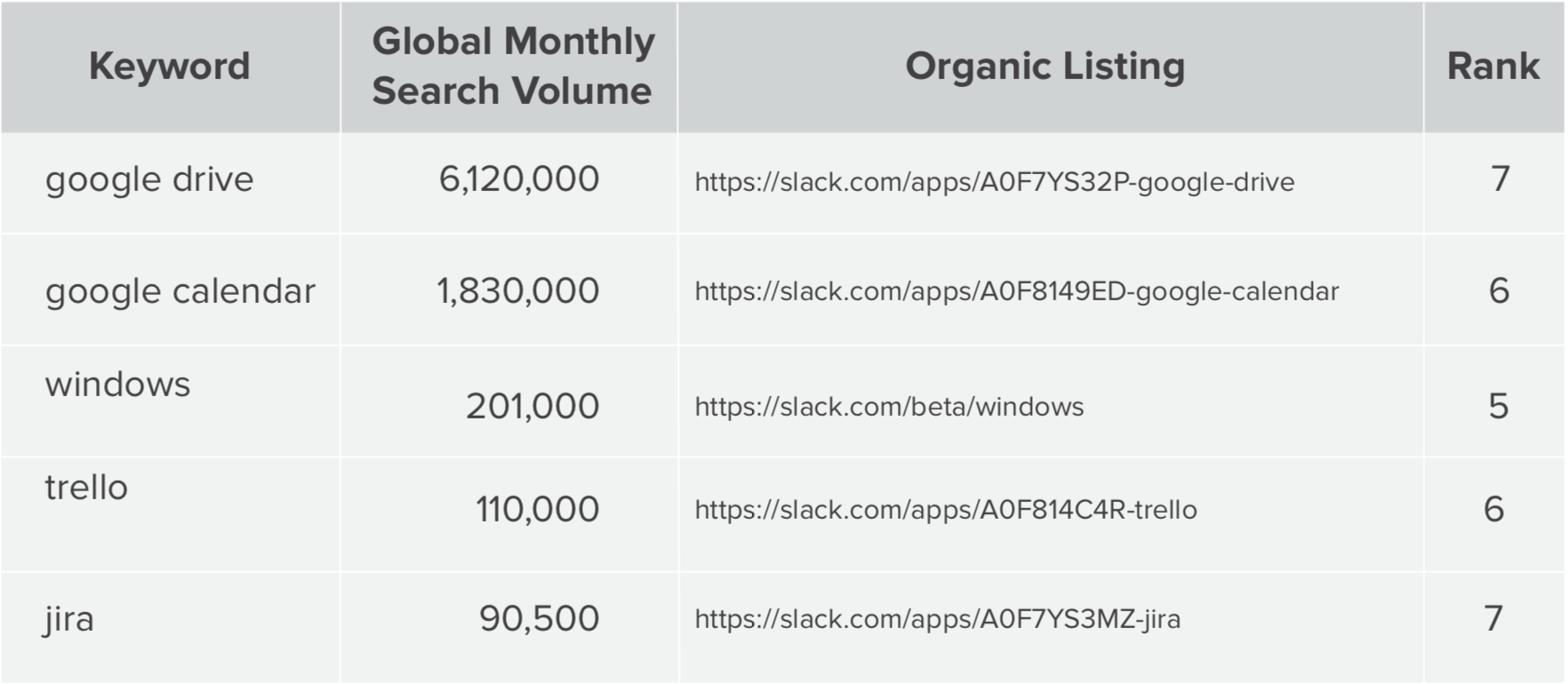Click the 90,500 search volume value

[540, 619]
